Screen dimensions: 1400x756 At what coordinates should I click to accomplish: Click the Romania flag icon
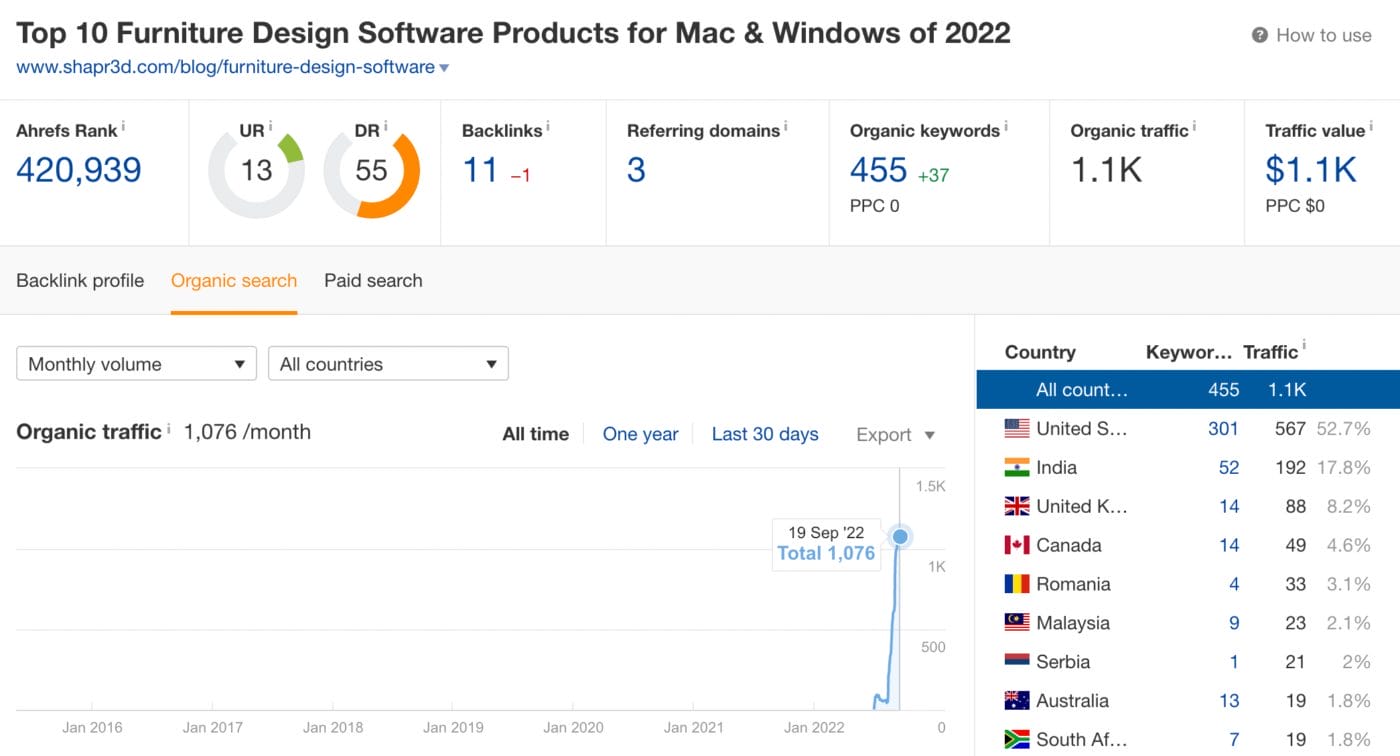(x=1017, y=584)
